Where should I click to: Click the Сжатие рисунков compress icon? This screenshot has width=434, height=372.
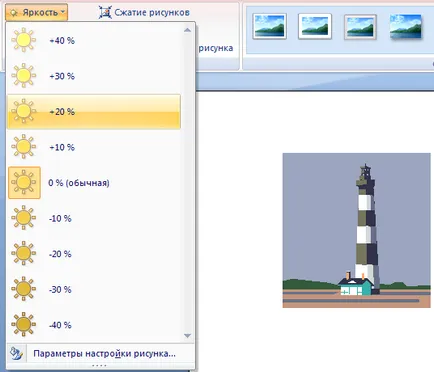tap(105, 13)
